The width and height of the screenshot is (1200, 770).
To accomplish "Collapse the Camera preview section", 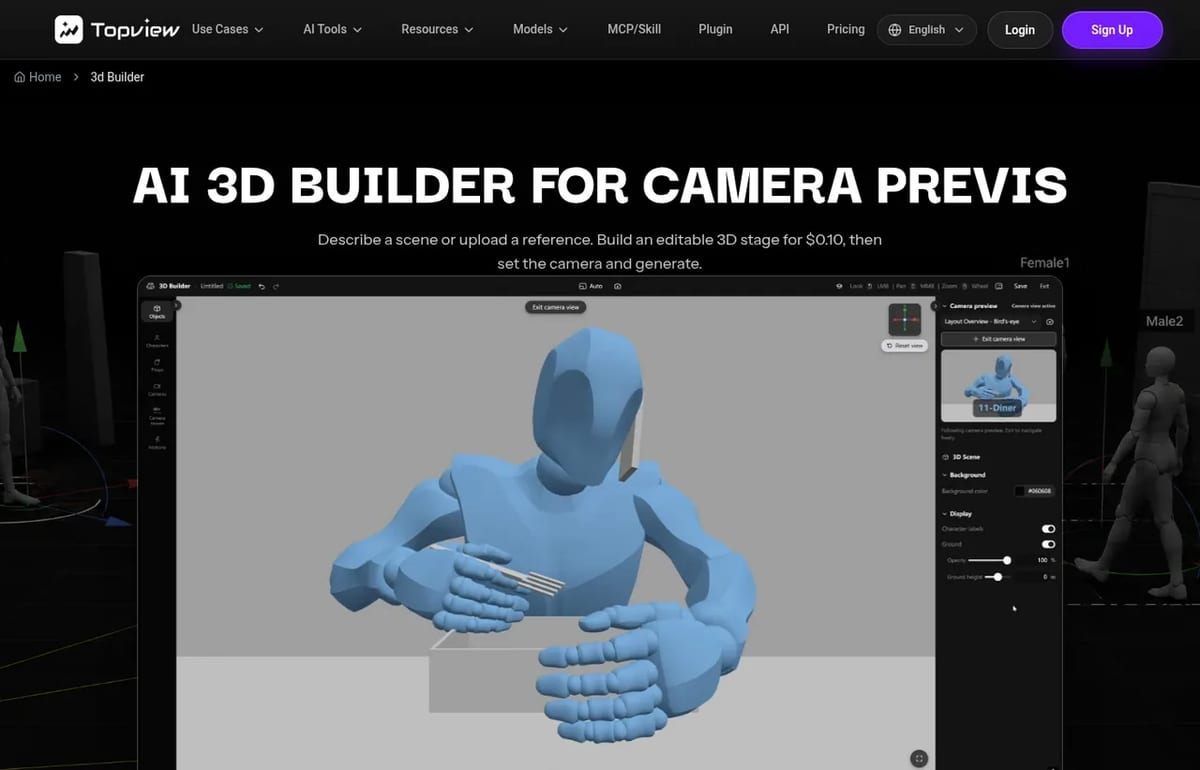I will [944, 306].
